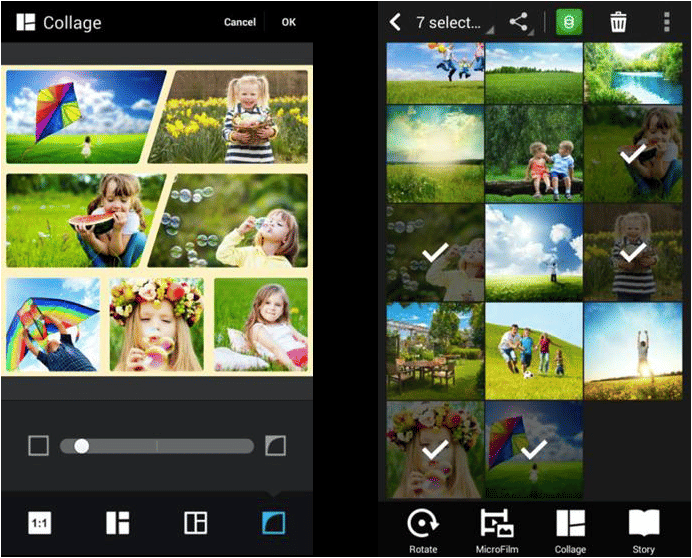Click the square corner icon beside slider
The image size is (692, 558).
38,446
